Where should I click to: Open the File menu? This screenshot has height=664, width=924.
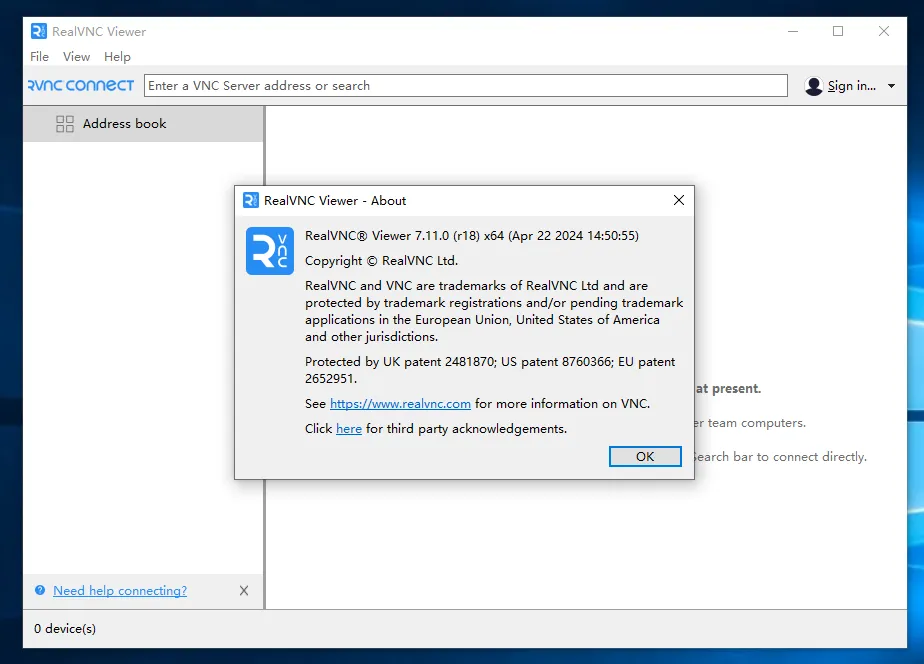(39, 57)
